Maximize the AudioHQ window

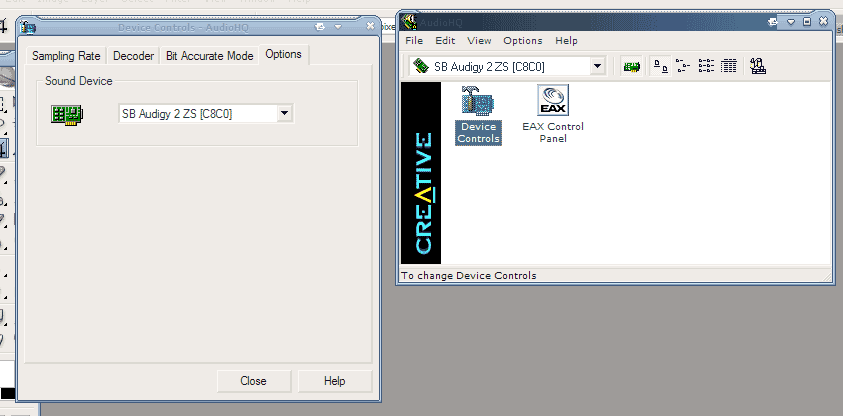(807, 22)
